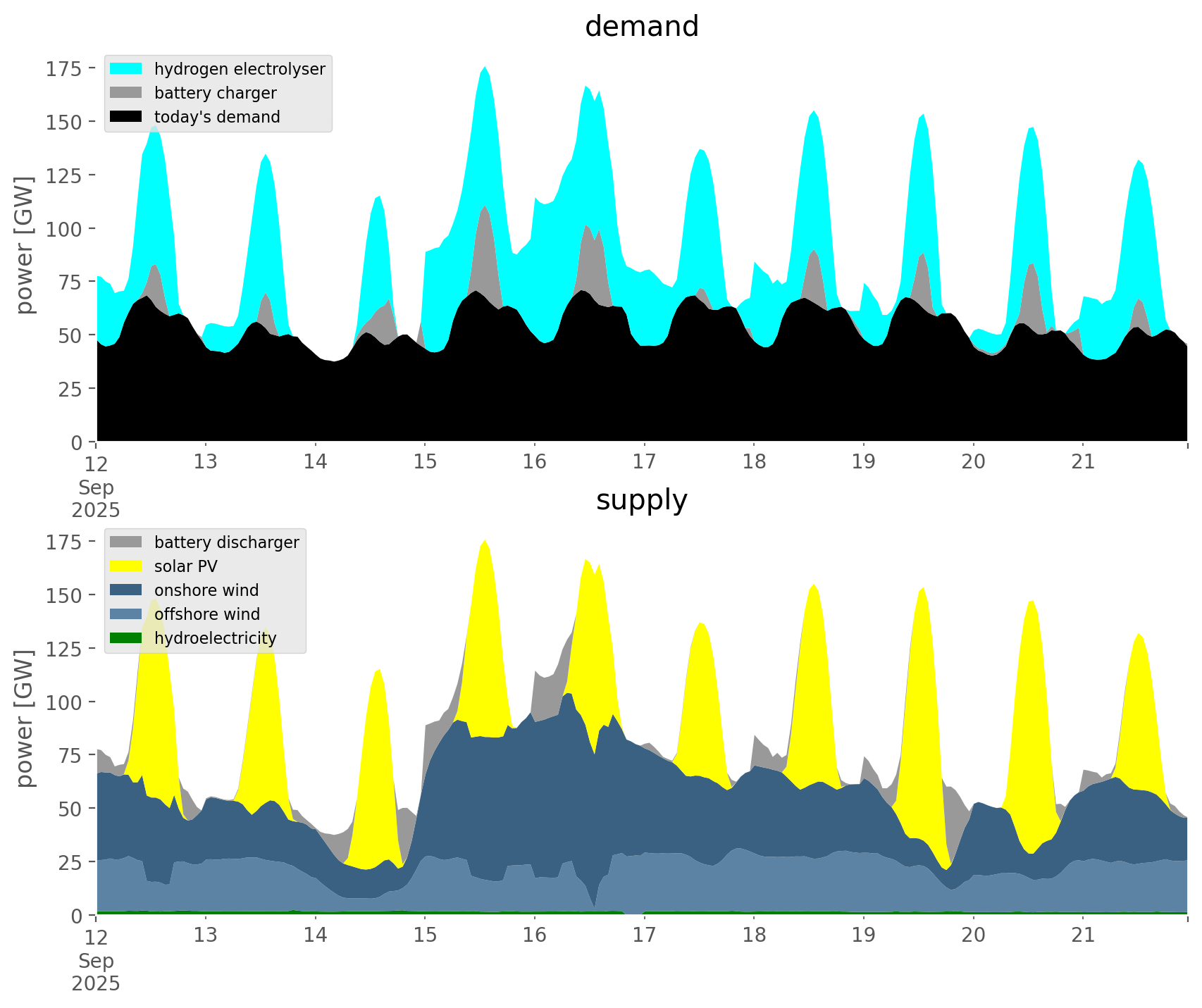Click the dark blue onshore wind swatch
Image resolution: width=1202 pixels, height=1008 pixels.
(x=126, y=590)
